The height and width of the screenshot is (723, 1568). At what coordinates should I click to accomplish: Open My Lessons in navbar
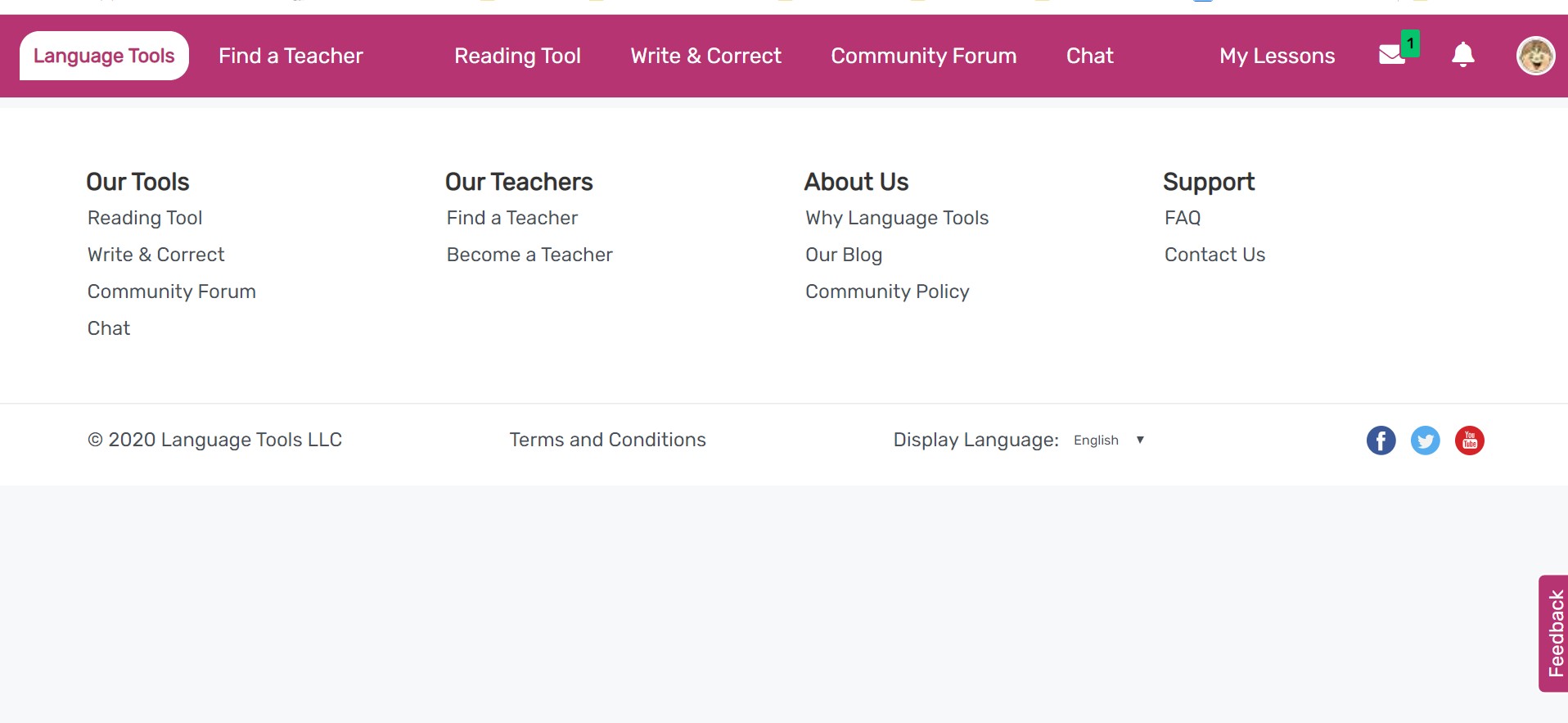click(1277, 56)
